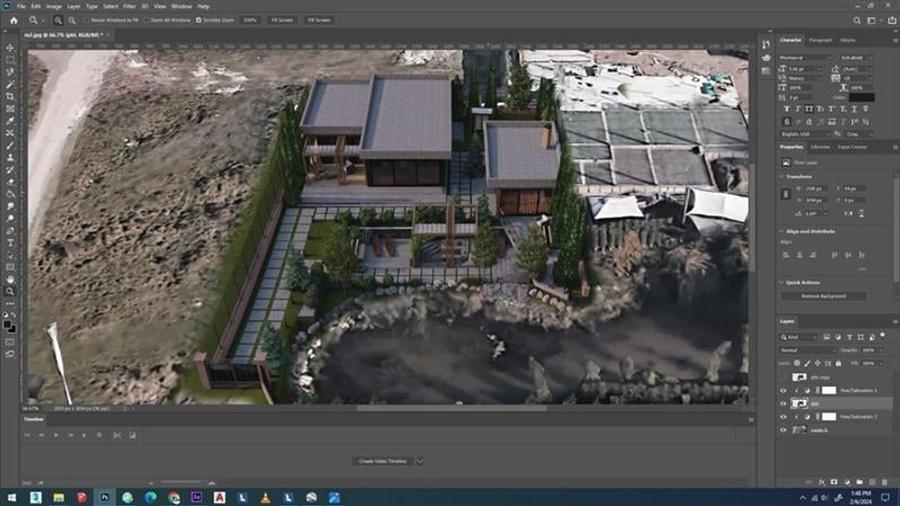Open the layer blend mode dropdown
The image size is (900, 506).
pyautogui.click(x=806, y=350)
